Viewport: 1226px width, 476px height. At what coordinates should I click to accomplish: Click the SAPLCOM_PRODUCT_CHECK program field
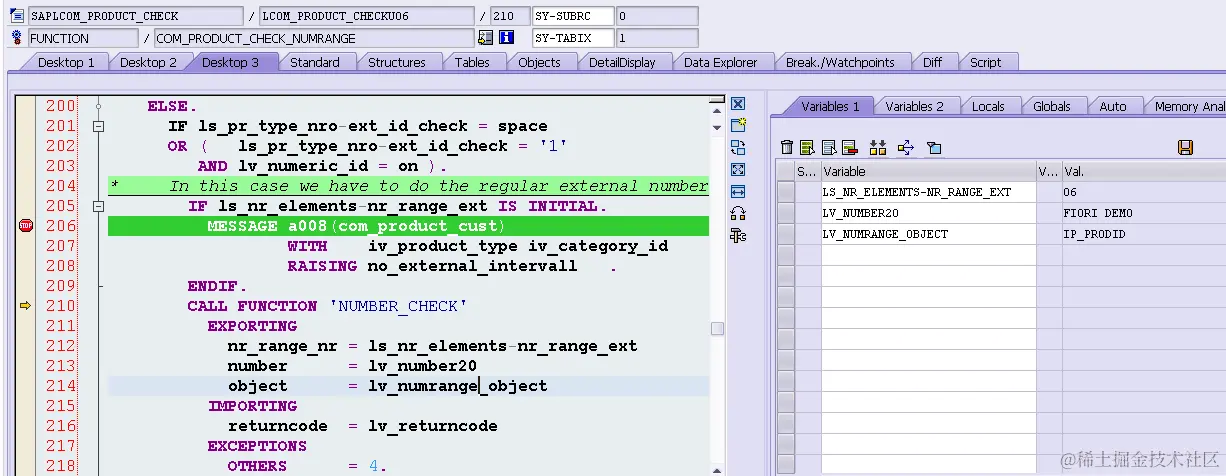point(135,16)
